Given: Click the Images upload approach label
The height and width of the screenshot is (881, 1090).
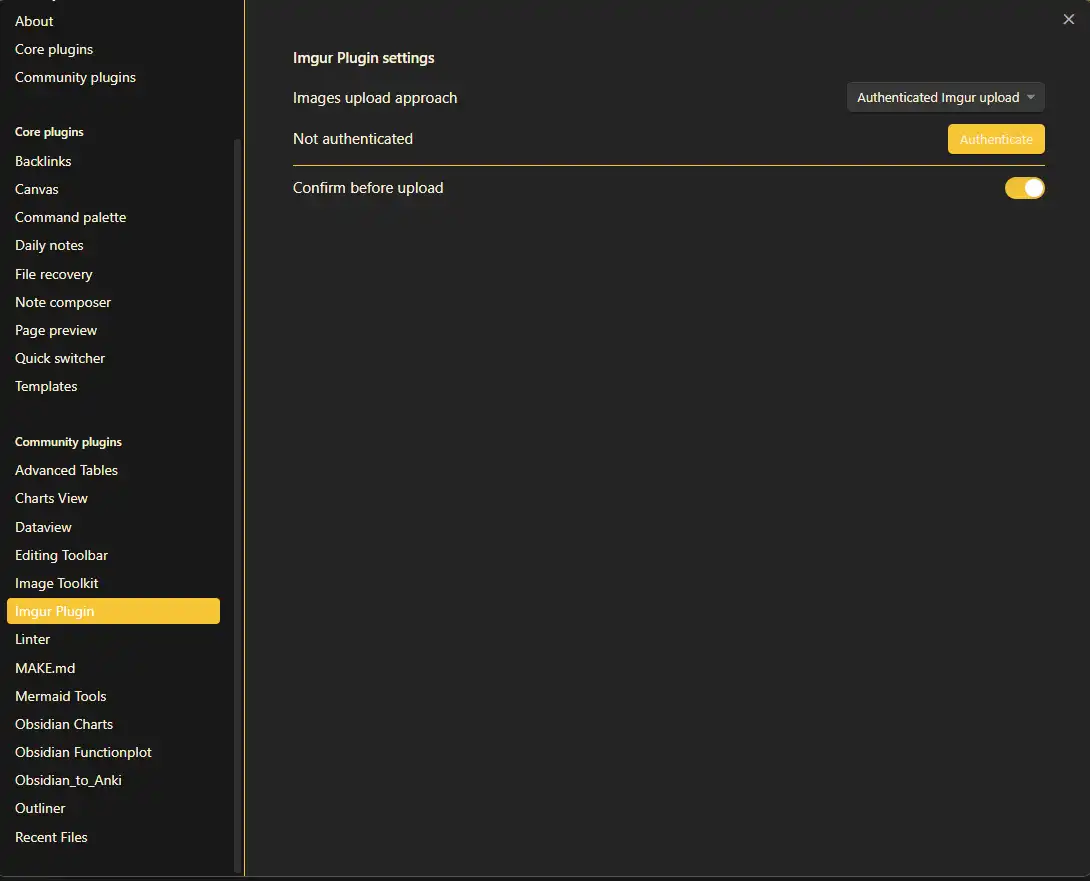Looking at the screenshot, I should pos(375,98).
